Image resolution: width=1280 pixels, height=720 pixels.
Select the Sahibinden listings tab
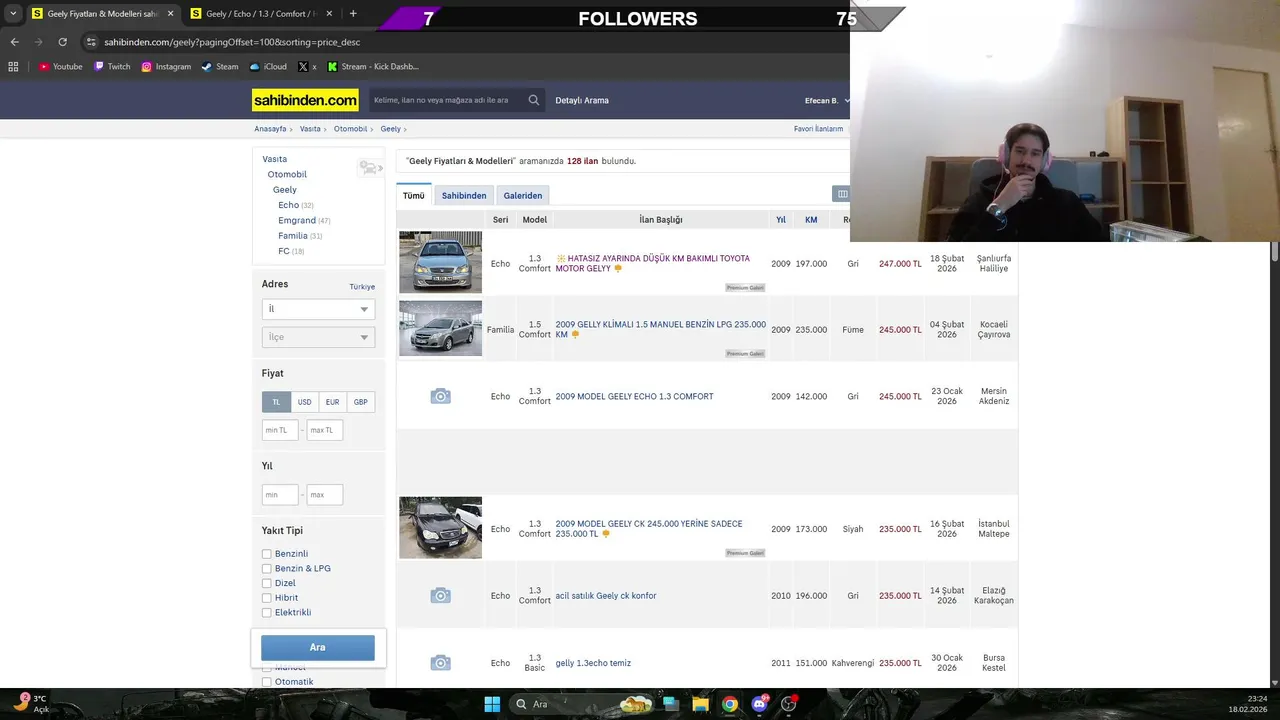(x=464, y=195)
